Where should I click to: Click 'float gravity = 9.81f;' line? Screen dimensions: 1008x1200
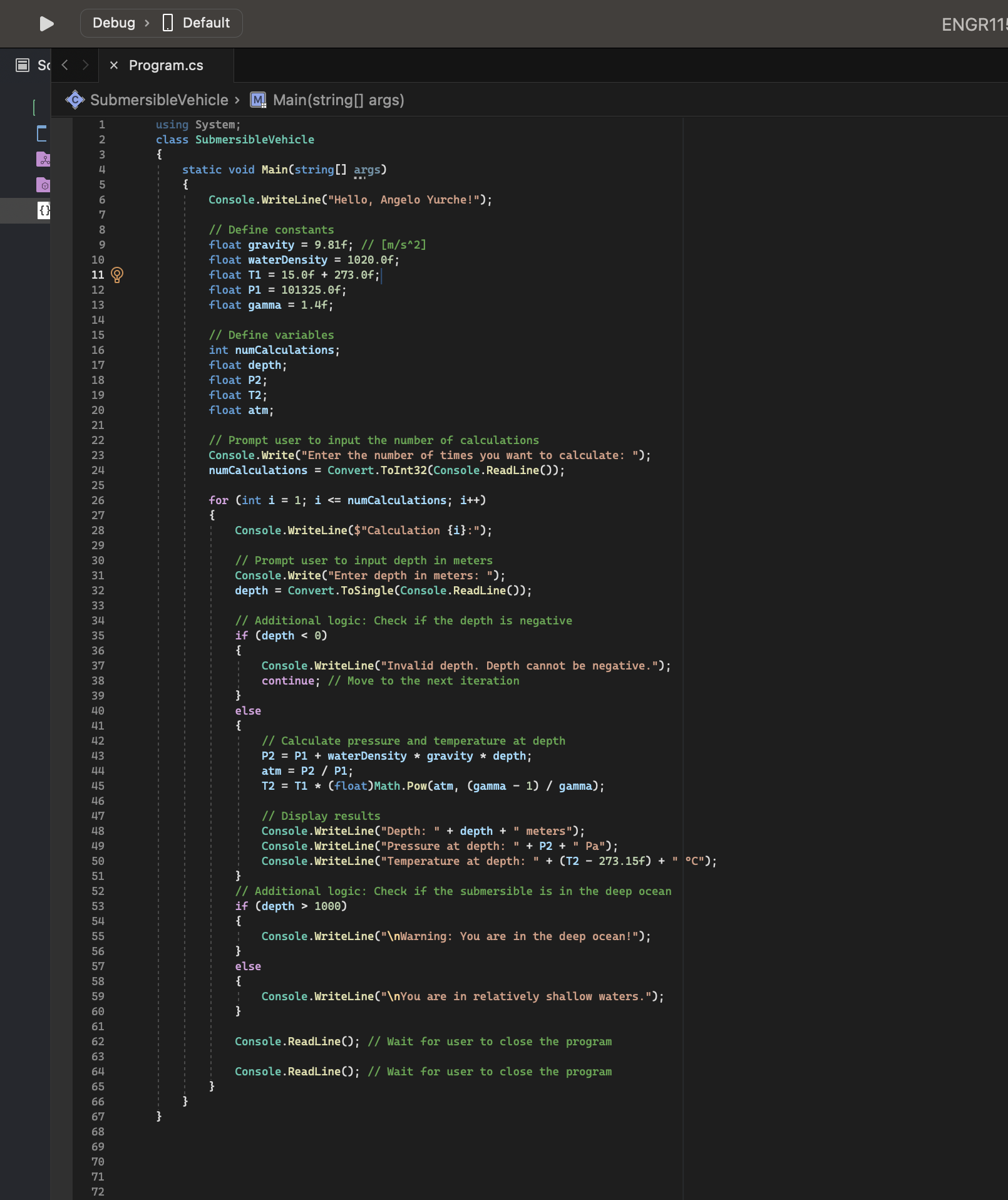(280, 245)
